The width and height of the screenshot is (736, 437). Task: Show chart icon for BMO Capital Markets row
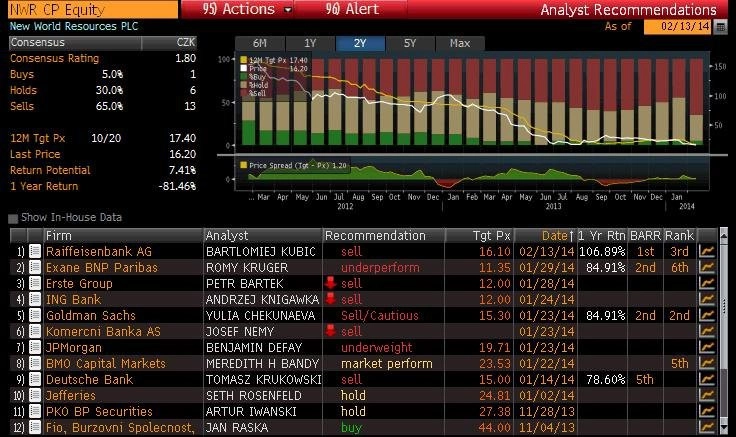pyautogui.click(x=706, y=363)
